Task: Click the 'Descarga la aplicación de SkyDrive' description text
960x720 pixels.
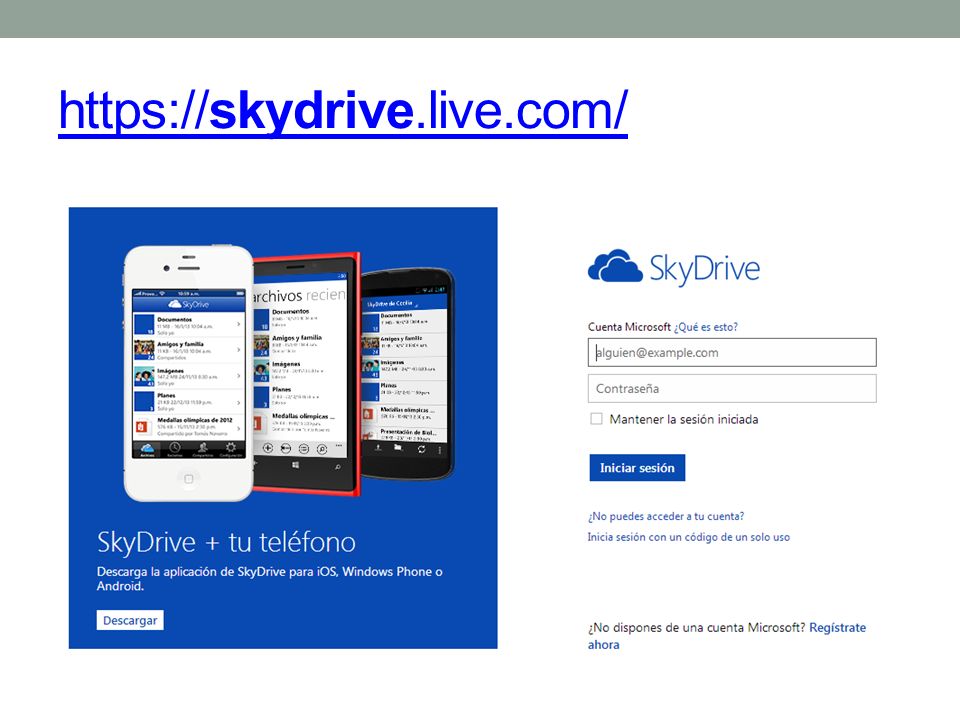Action: click(x=269, y=579)
